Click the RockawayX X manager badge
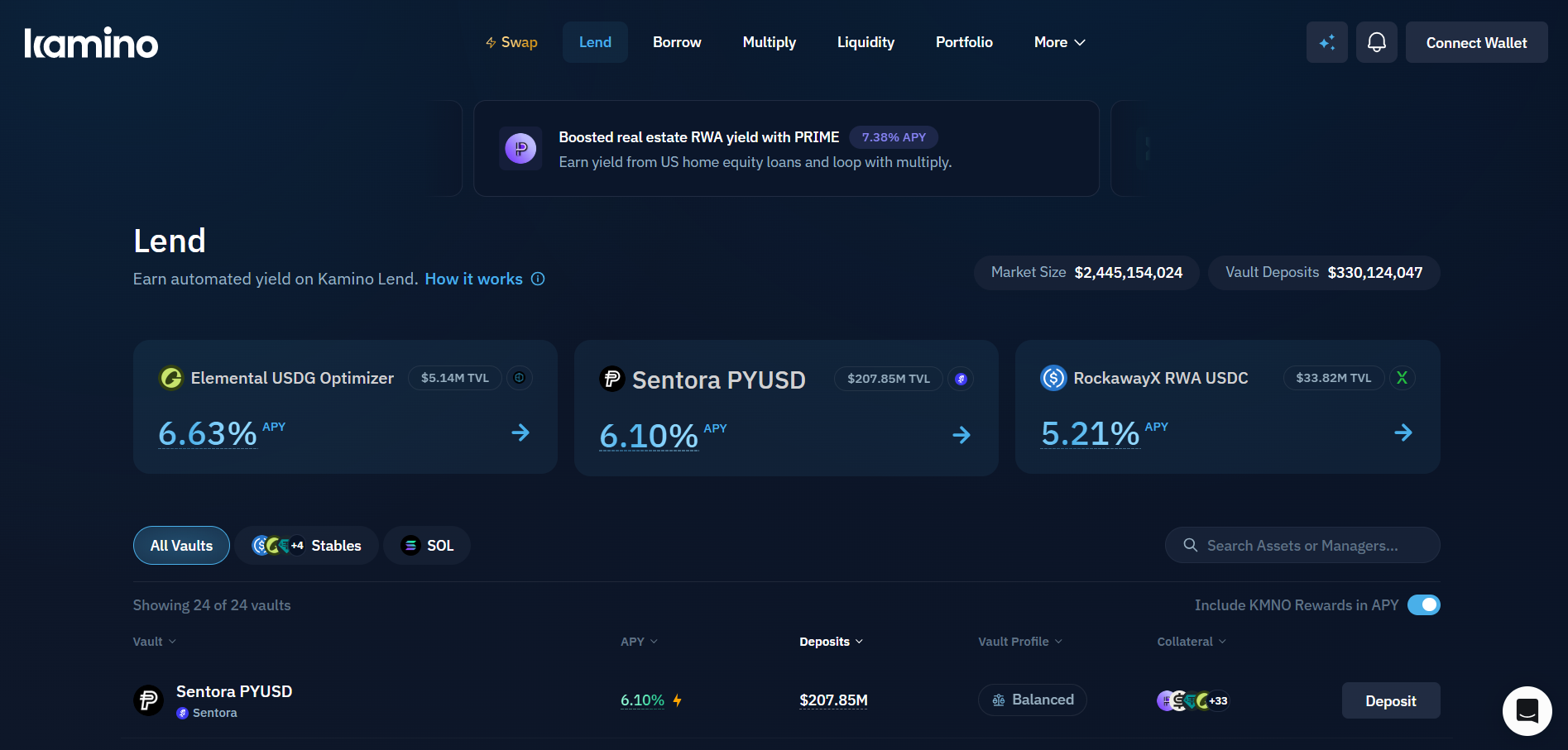This screenshot has width=1568, height=750. [1402, 378]
